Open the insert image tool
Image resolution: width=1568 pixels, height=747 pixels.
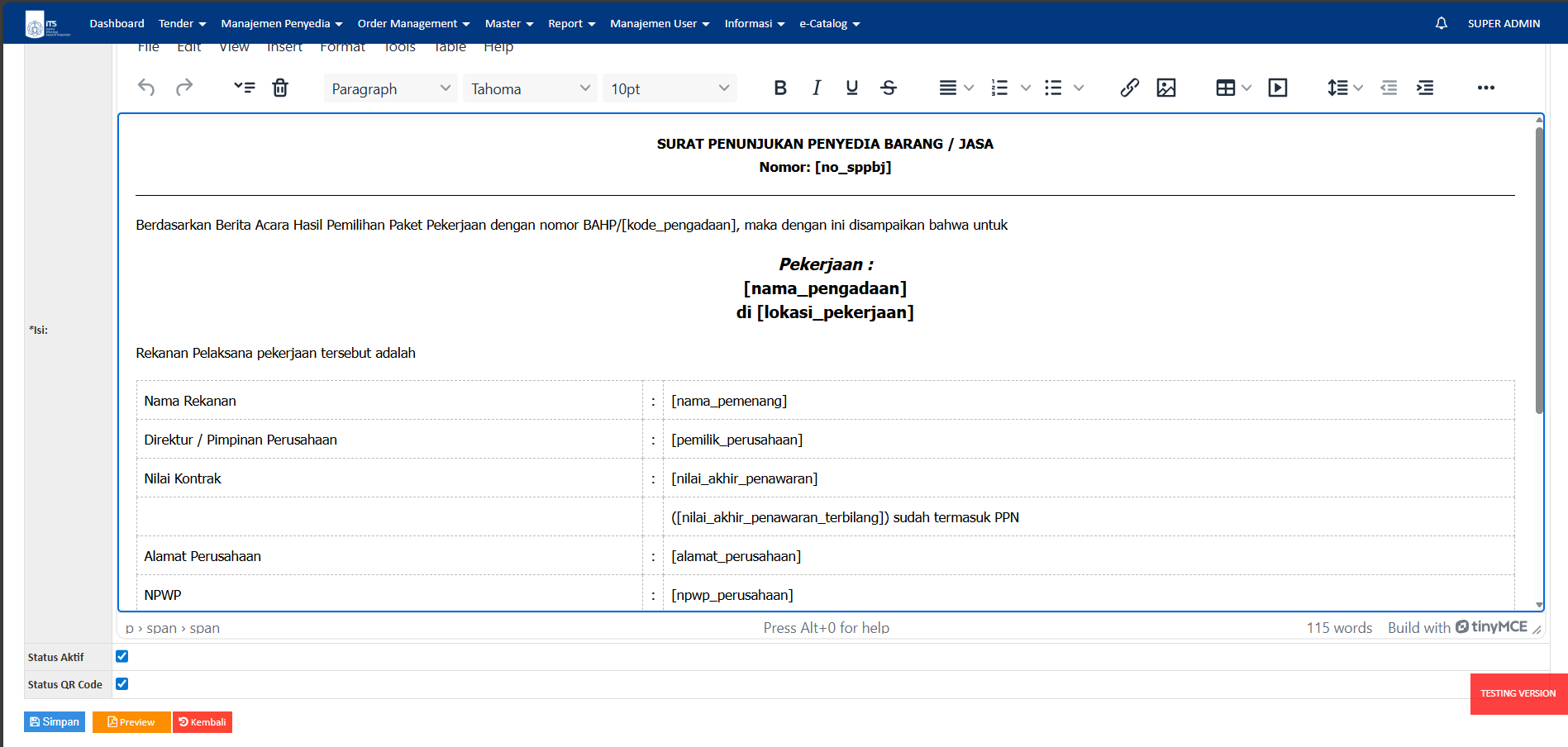(x=1165, y=88)
